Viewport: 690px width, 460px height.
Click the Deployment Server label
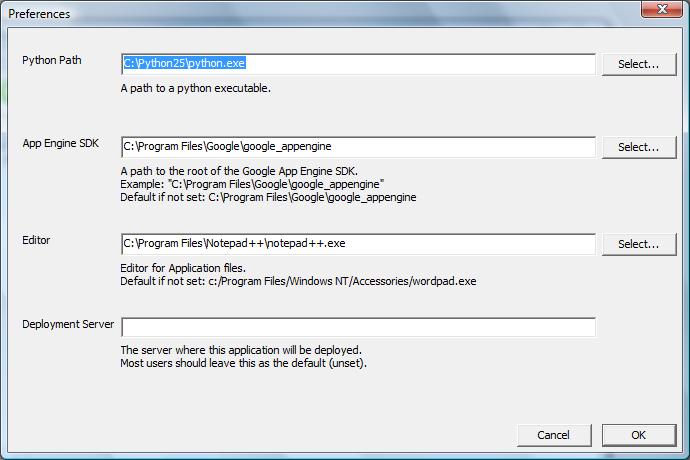[68, 324]
